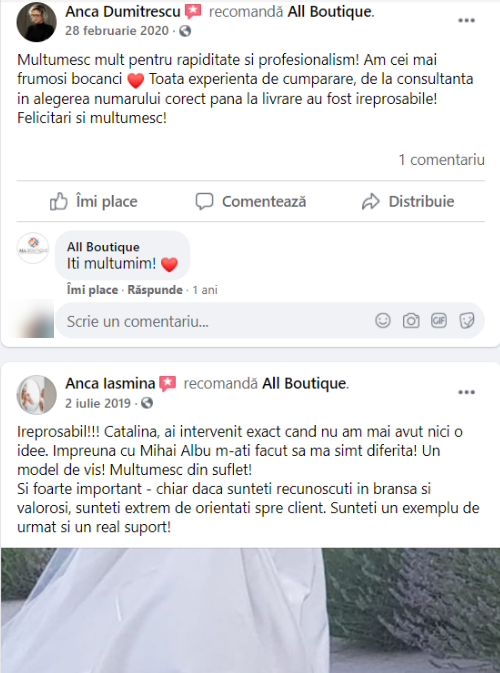500x673 pixels.
Task: Open the white dress photo in the post
Action: [x=250, y=610]
